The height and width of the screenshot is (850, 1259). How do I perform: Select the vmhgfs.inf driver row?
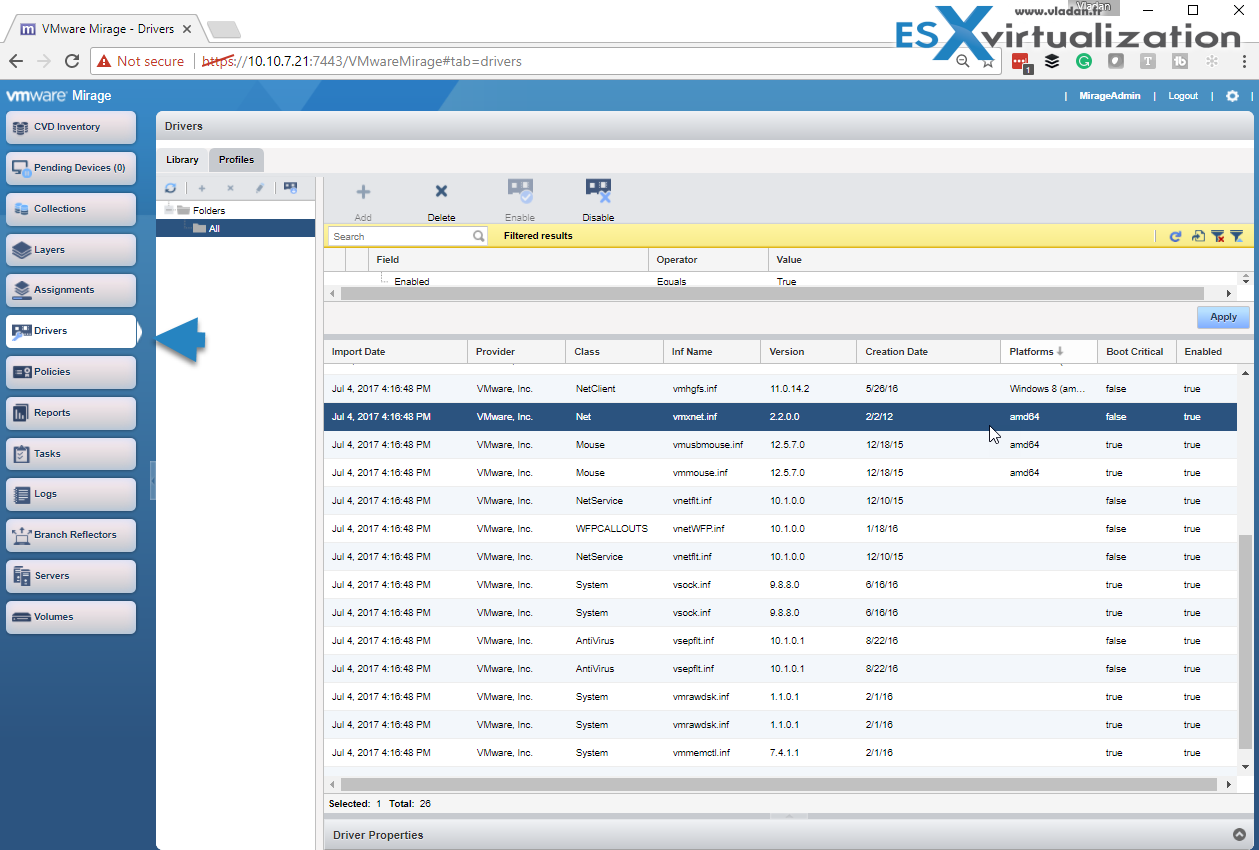click(780, 388)
